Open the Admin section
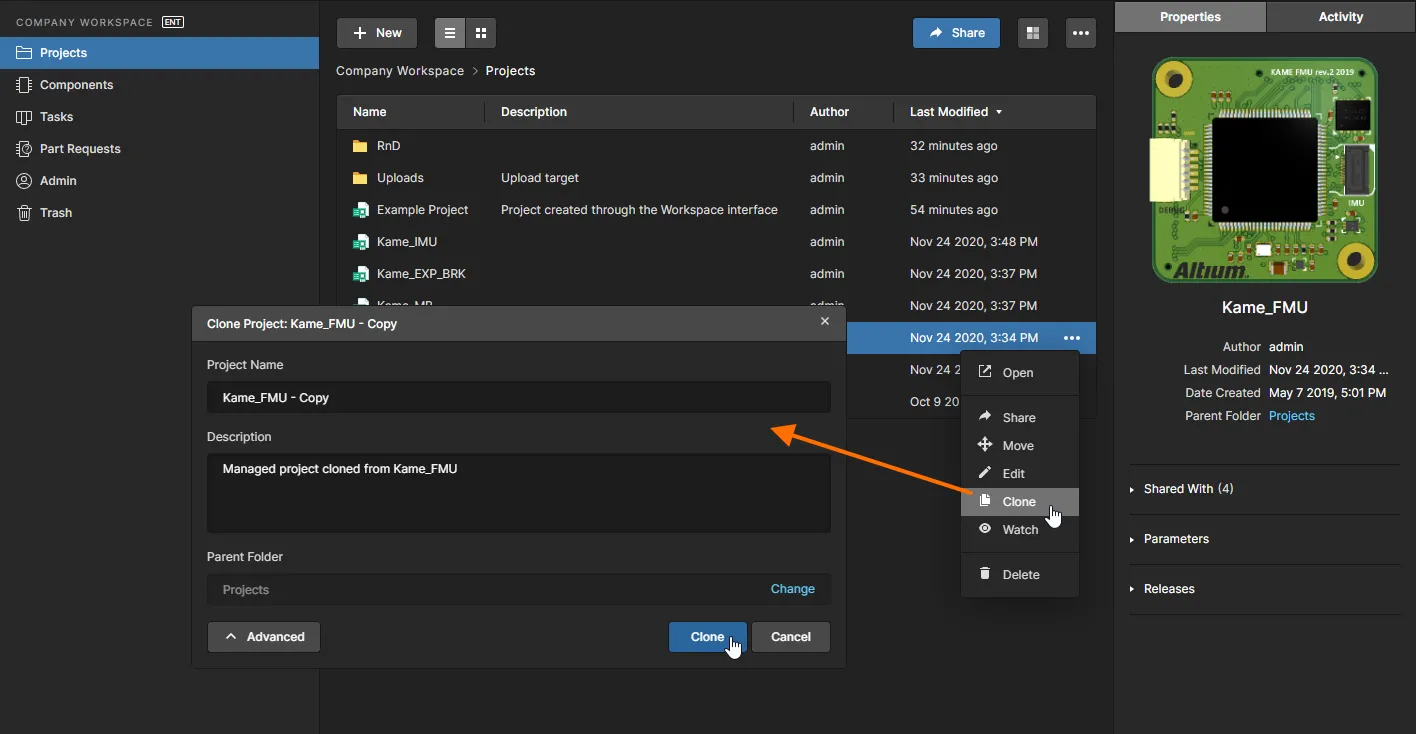1416x734 pixels. pyautogui.click(x=159, y=181)
